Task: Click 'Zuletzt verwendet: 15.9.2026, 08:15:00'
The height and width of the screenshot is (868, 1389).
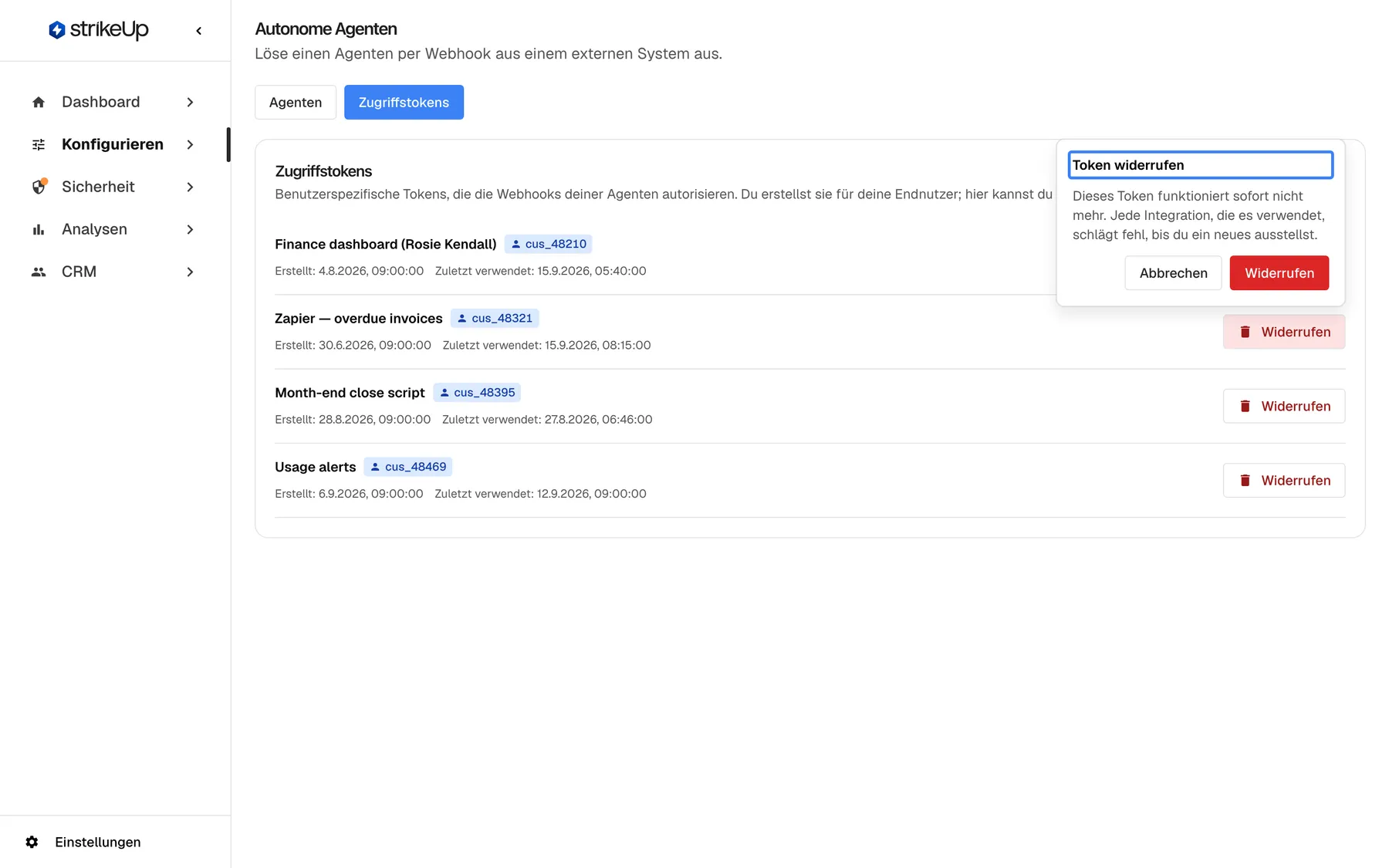Action: click(x=546, y=345)
